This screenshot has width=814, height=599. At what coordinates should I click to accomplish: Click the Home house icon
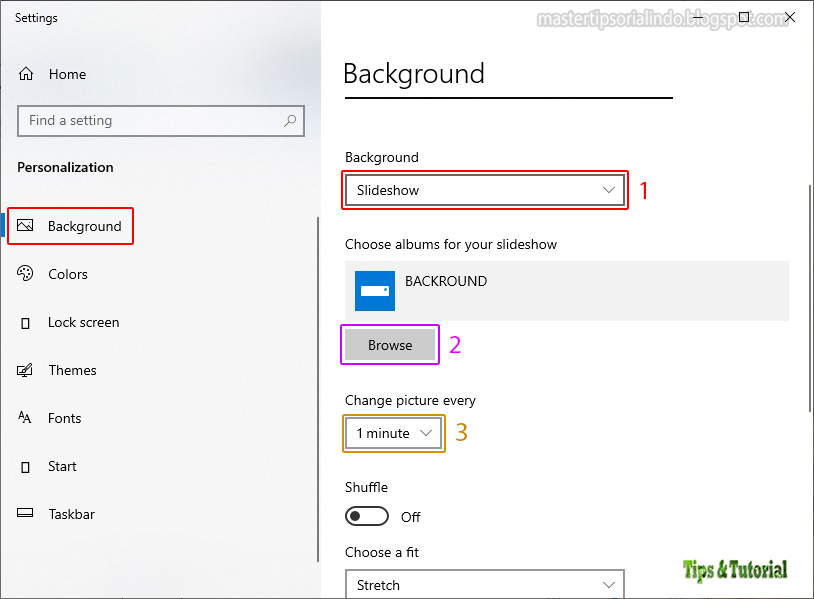26,74
